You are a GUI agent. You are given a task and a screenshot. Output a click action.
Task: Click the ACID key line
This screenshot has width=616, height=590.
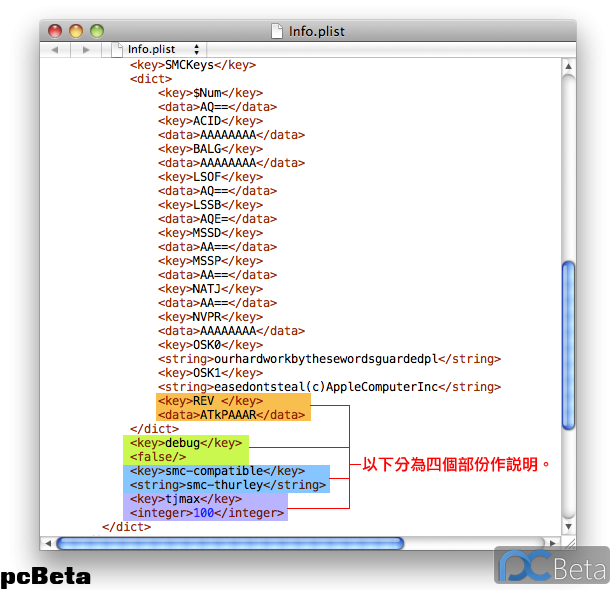coord(211,121)
